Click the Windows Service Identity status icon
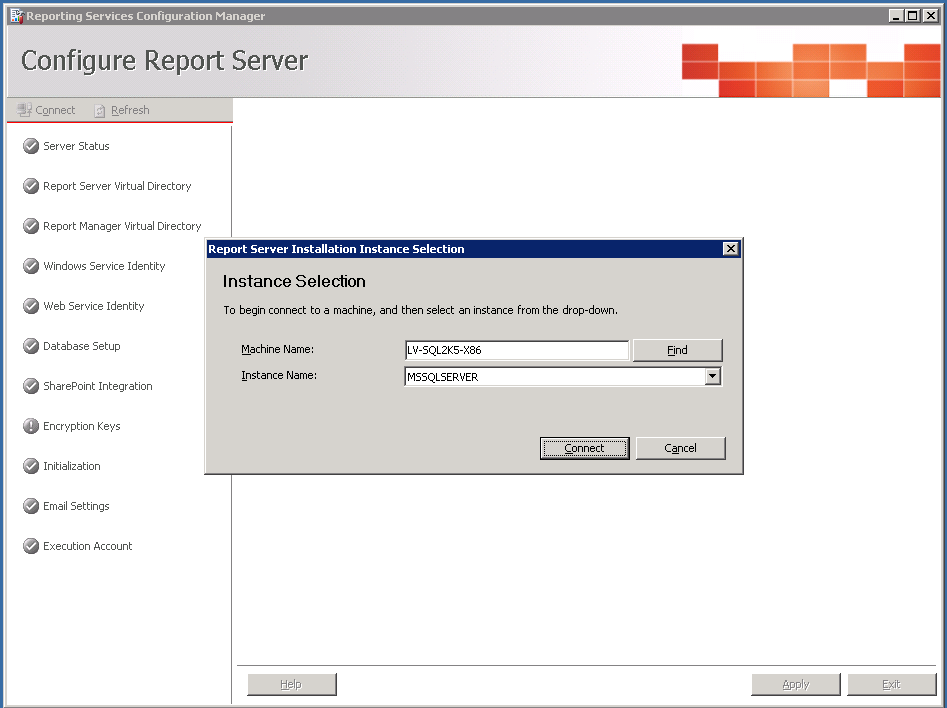The image size is (947, 708). pyautogui.click(x=31, y=266)
